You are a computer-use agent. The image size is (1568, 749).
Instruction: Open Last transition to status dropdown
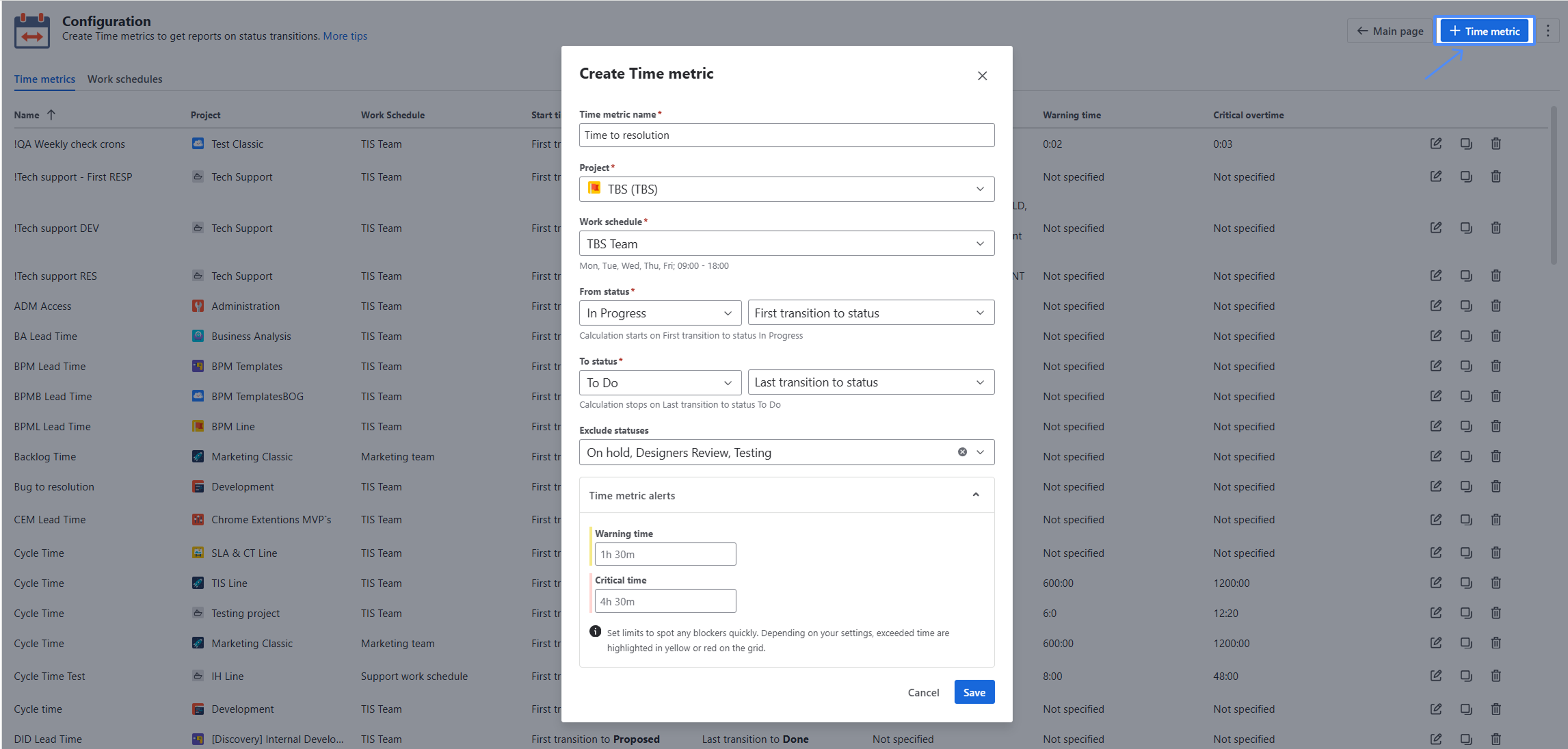[x=871, y=382]
